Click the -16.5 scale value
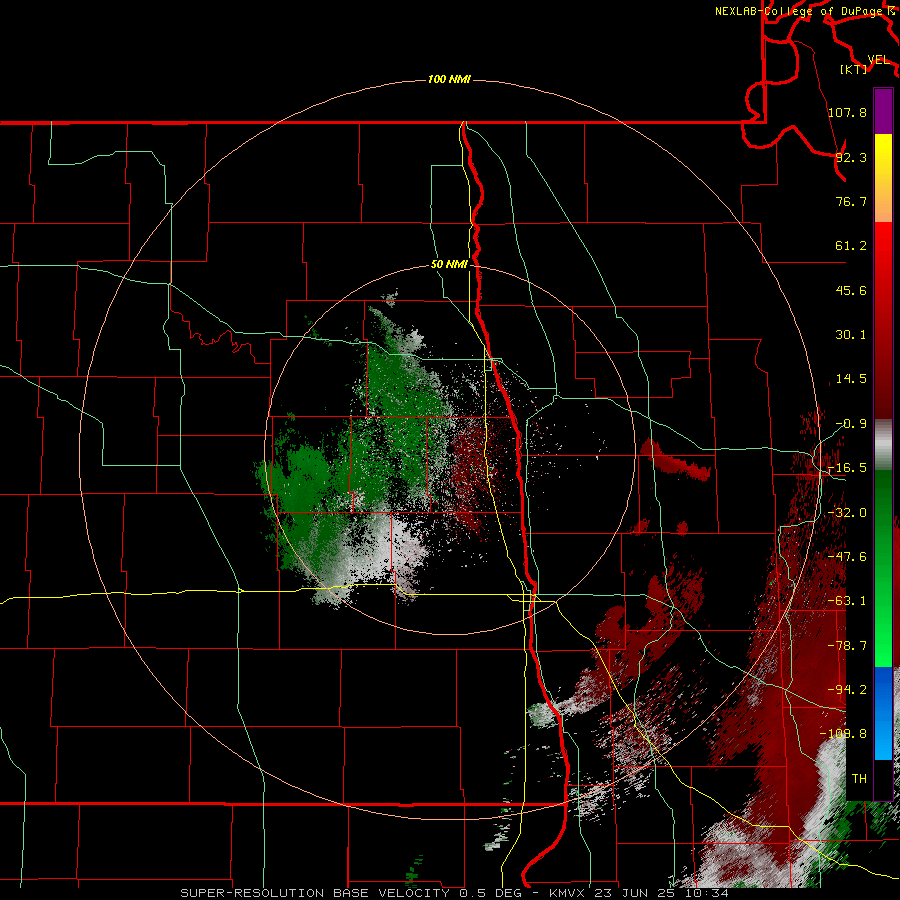 click(847, 468)
